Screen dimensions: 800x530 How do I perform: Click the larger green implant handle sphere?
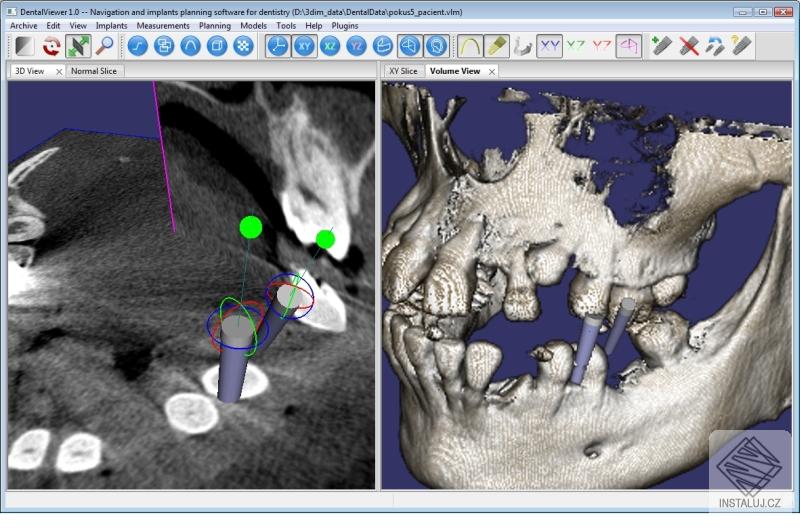[251, 228]
